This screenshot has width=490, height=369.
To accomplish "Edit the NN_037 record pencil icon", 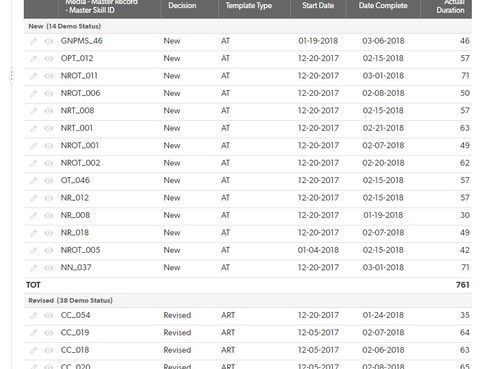I will pos(33,268).
